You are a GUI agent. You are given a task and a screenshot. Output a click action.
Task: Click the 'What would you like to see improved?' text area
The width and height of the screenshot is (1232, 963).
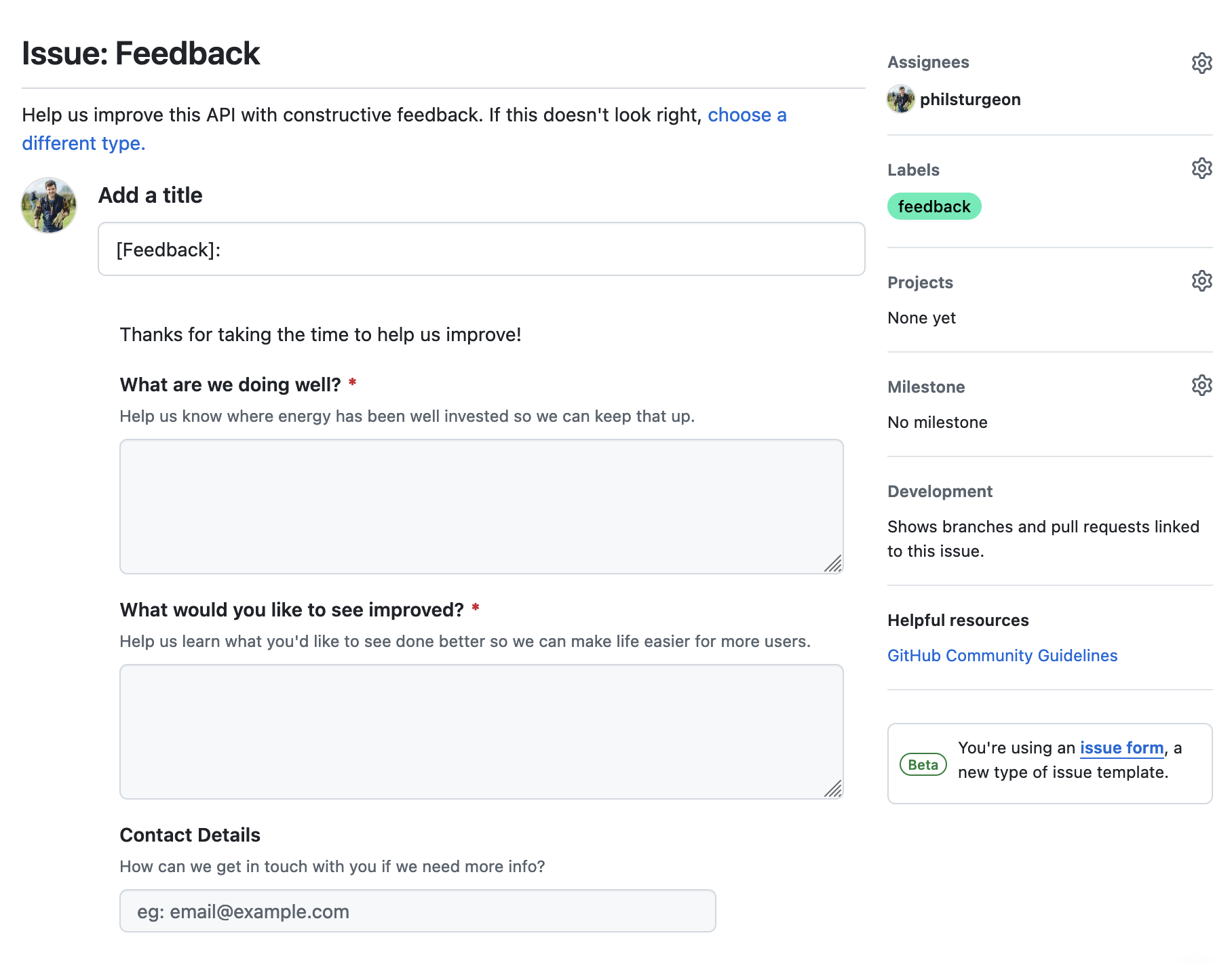coord(480,730)
